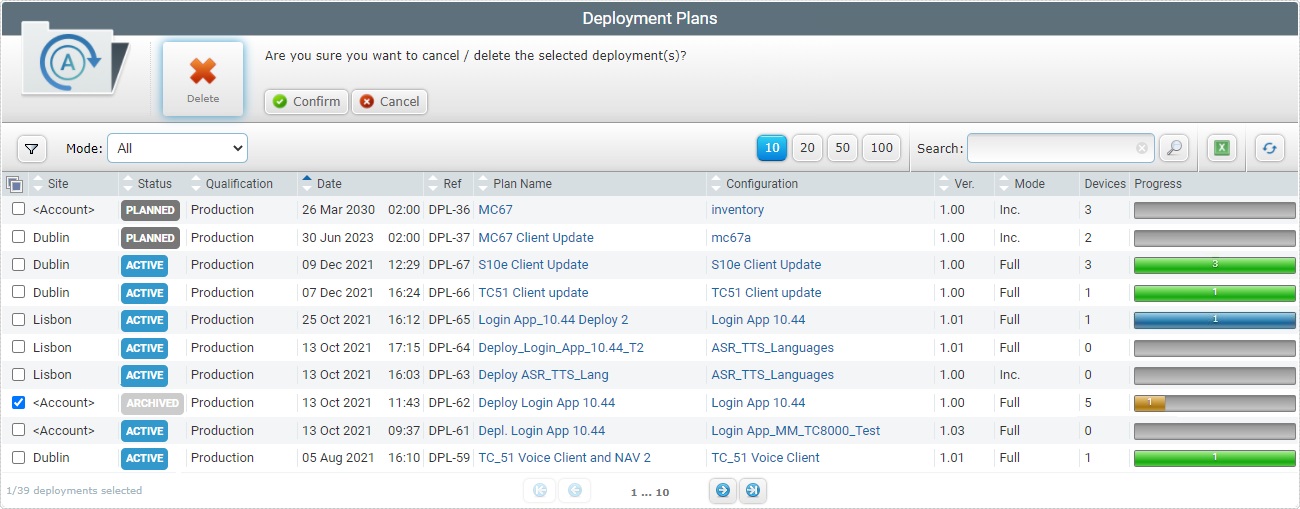Check the DPL-61 row checkbox
The height and width of the screenshot is (509, 1300).
pyautogui.click(x=18, y=430)
